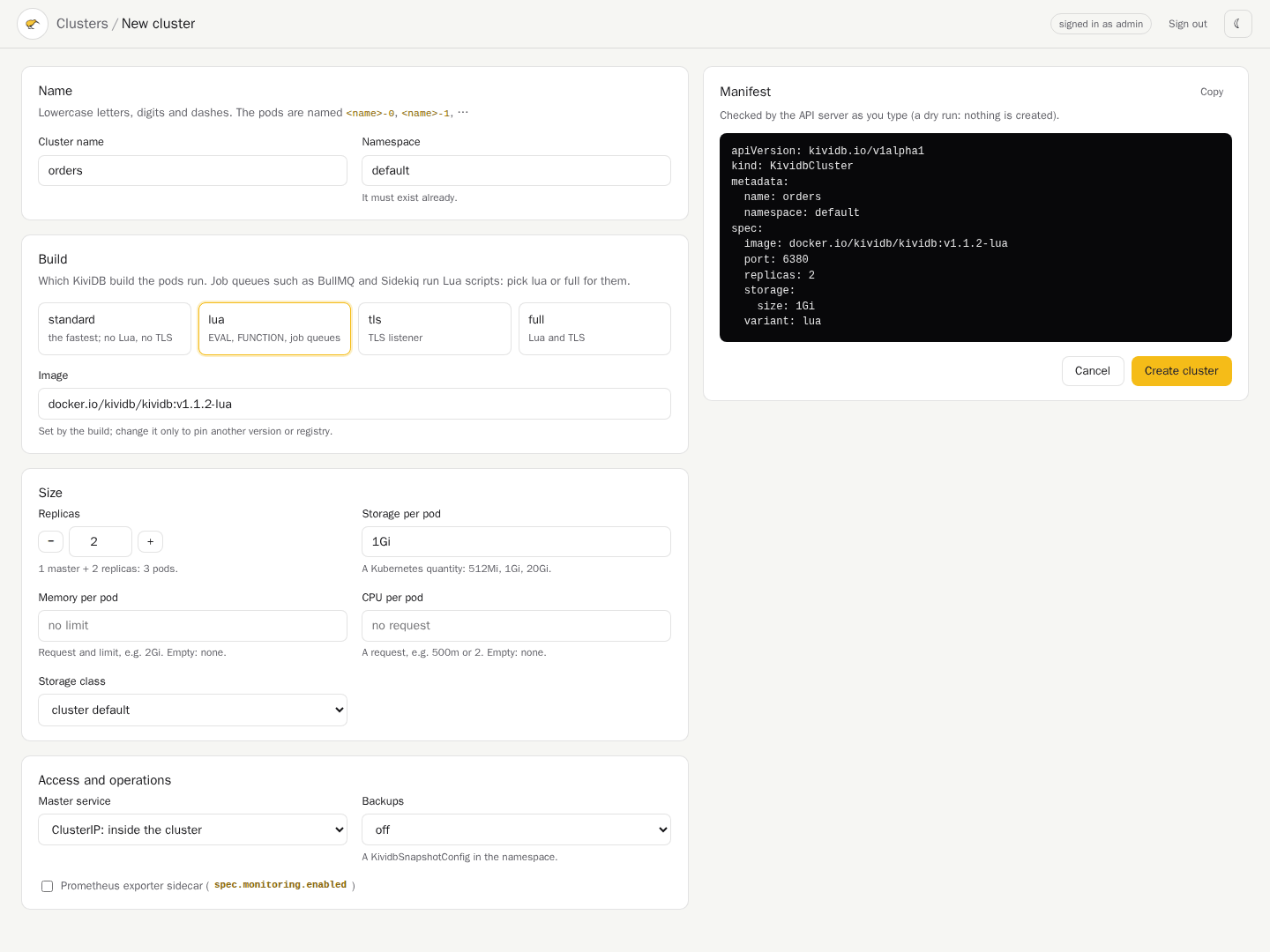Screen dimensions: 1270x952
Task: Select the lua build option
Action: point(274,329)
